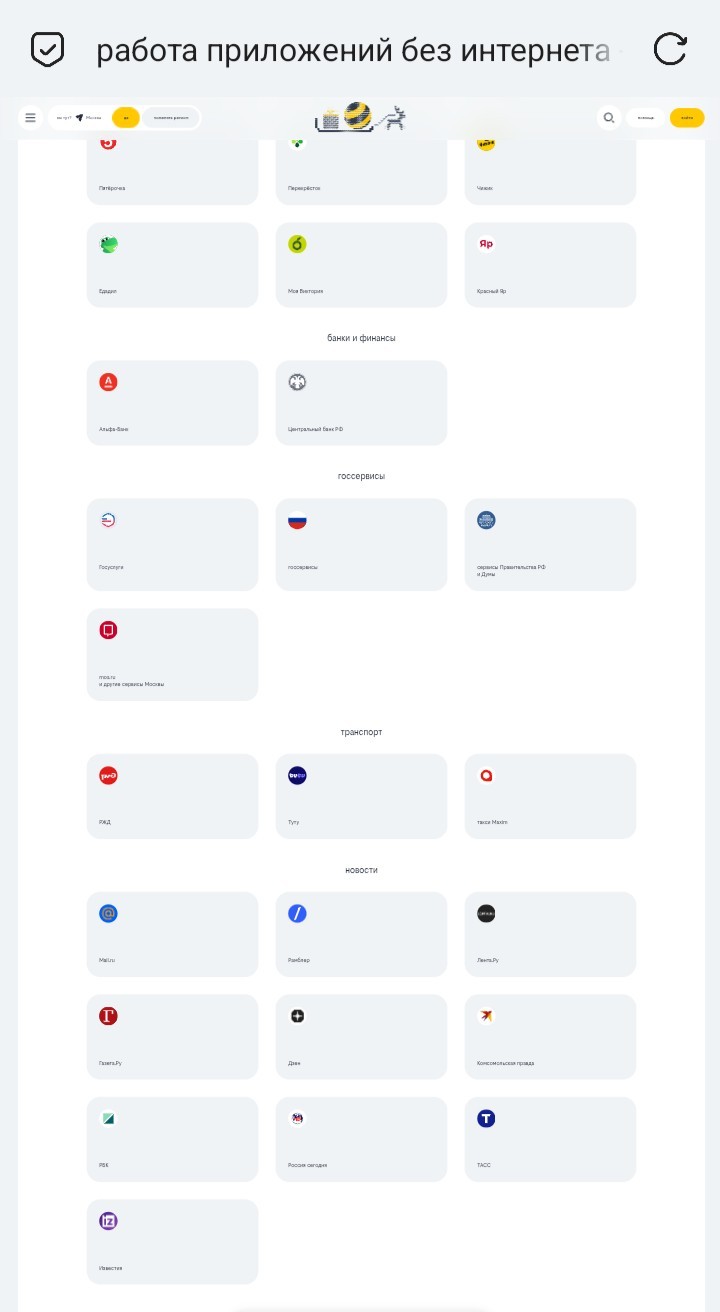Open the hamburger menu in site header
Viewport: 720px width, 1312px height.
click(31, 118)
